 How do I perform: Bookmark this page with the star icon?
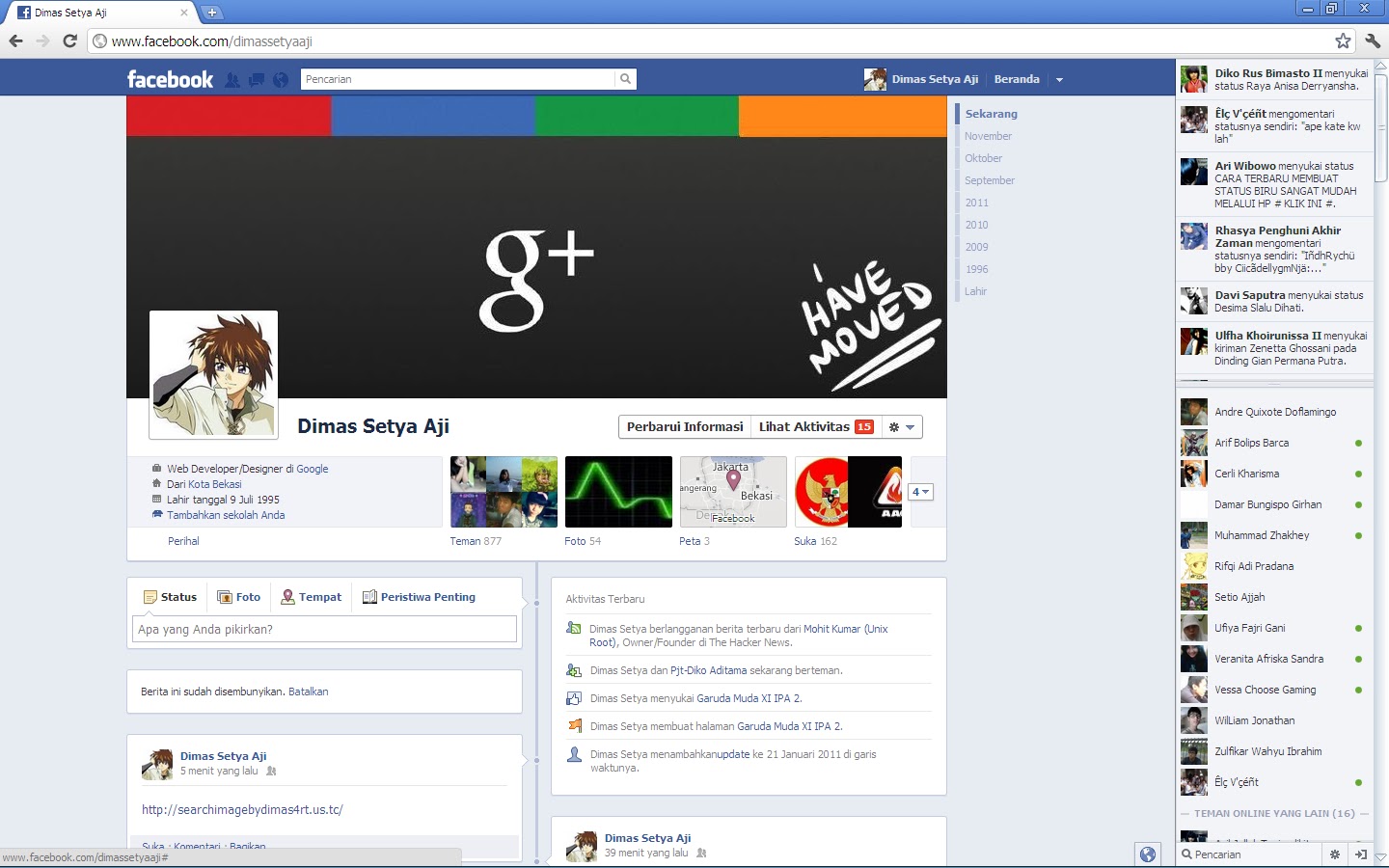1343,41
